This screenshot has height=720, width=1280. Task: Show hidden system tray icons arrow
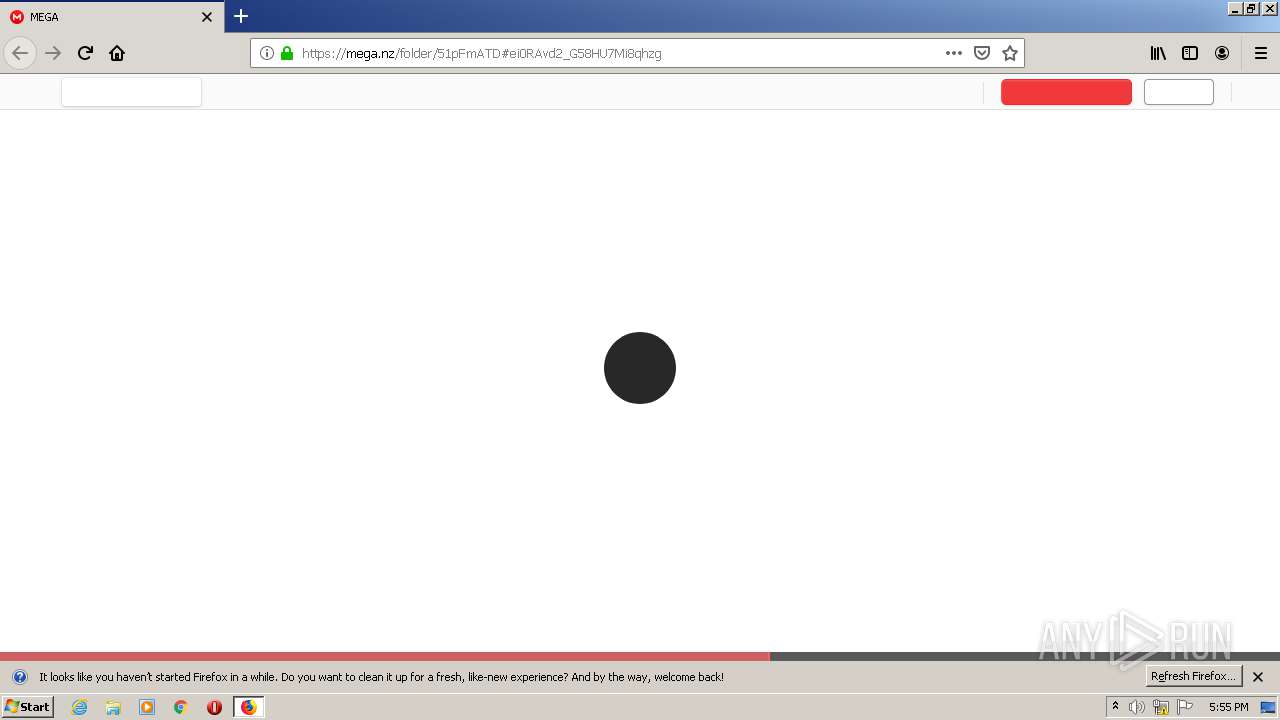point(1115,707)
